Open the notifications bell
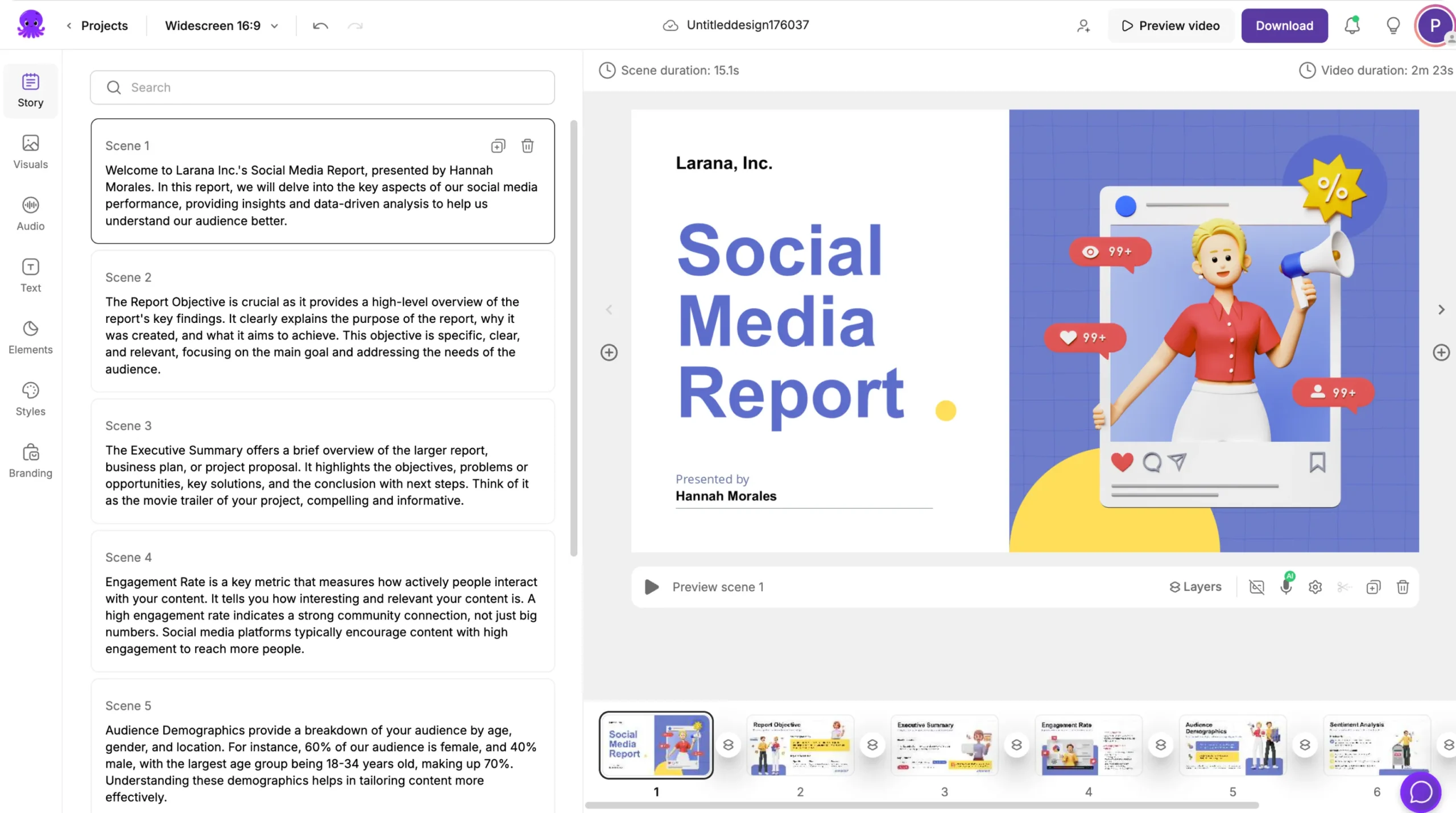 (x=1352, y=26)
